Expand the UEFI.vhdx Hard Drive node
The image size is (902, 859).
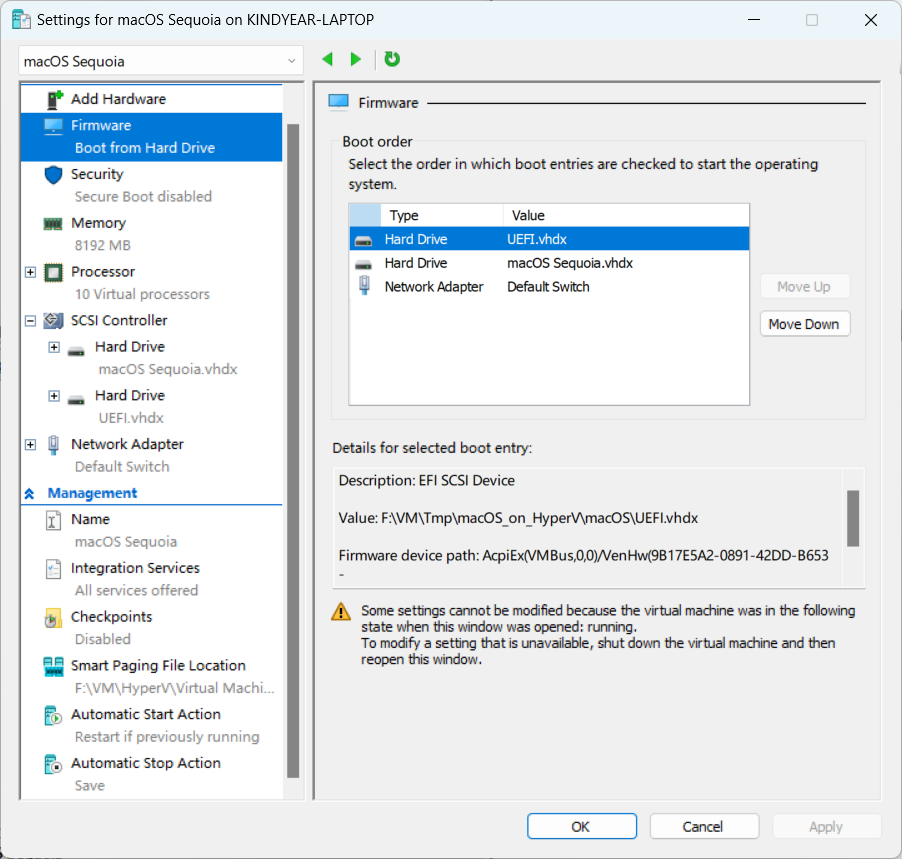click(x=54, y=396)
